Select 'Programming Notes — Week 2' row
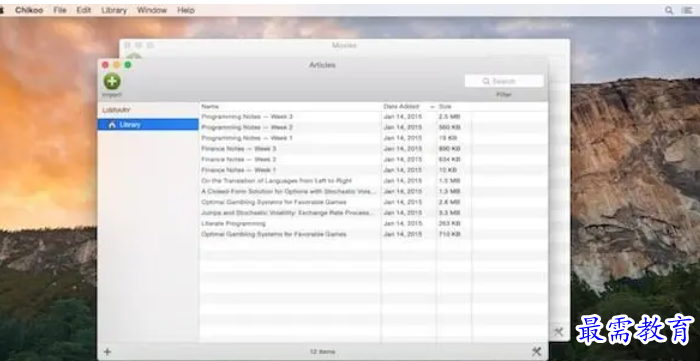This screenshot has width=700, height=361. [x=373, y=127]
